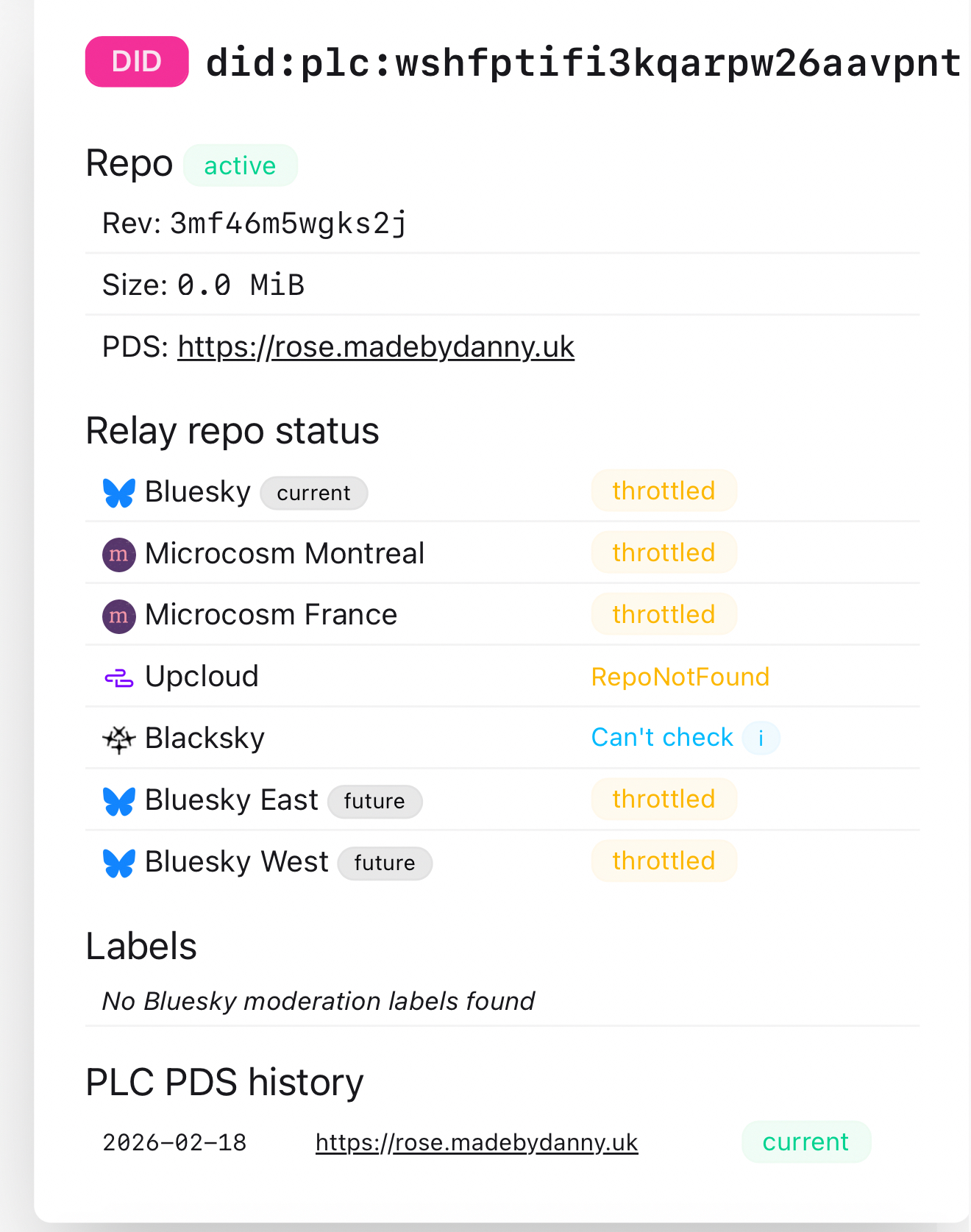Click the active repo status badge
This screenshot has width=971, height=1232.
click(x=240, y=165)
